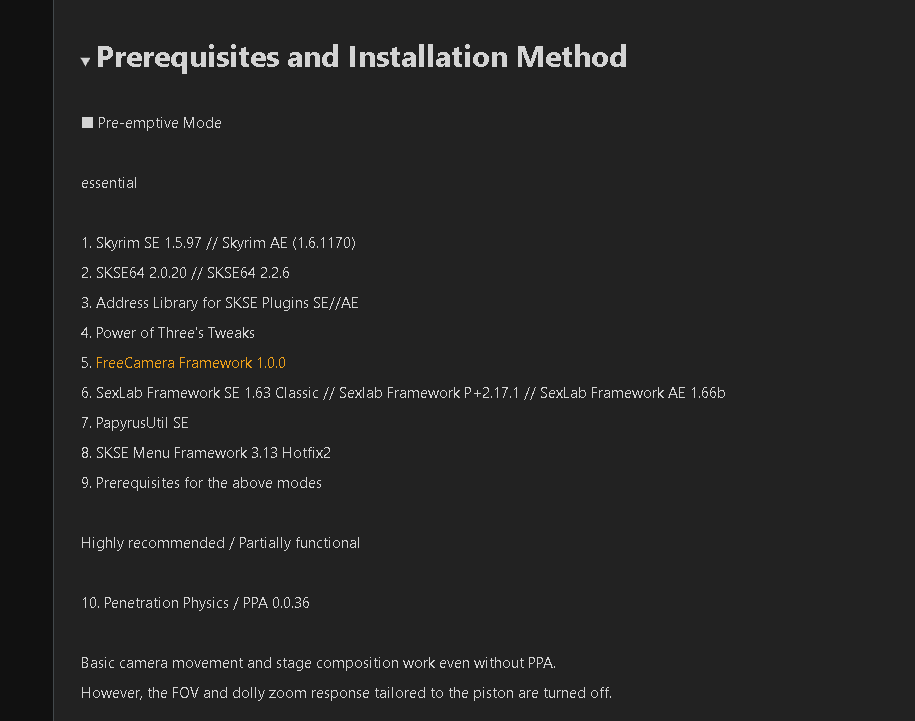Click Prerequisites for the above modes line
Image resolution: width=915 pixels, height=721 pixels.
click(201, 483)
